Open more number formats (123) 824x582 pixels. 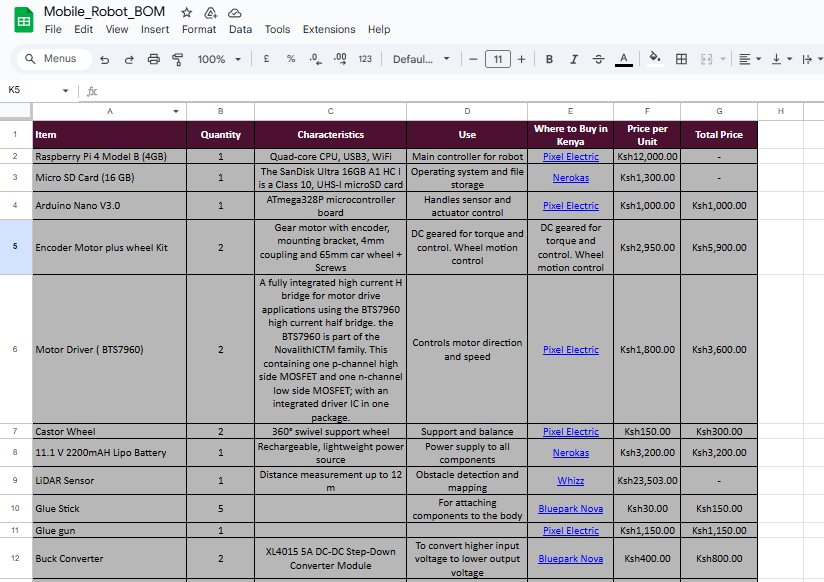(365, 59)
